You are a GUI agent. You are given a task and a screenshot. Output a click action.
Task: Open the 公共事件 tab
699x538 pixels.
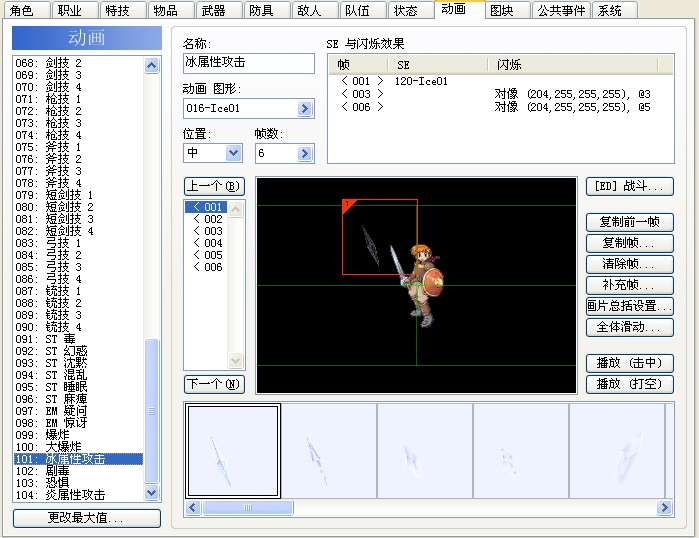point(561,10)
